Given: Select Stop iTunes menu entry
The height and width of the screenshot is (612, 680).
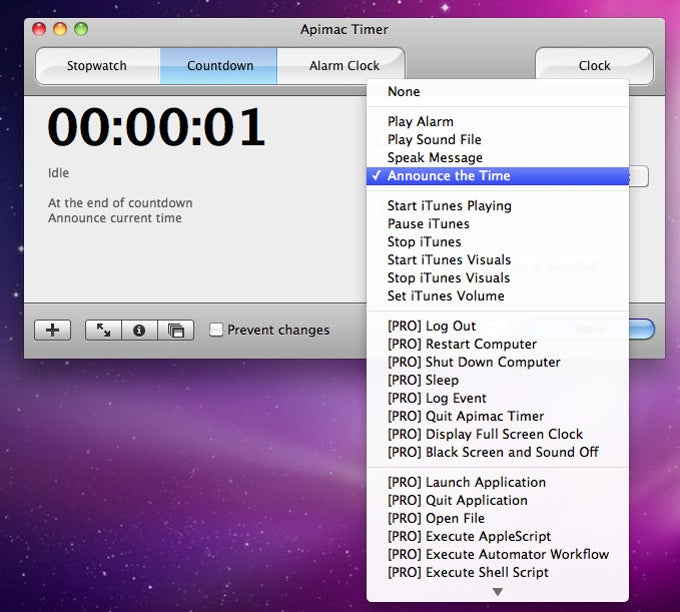Looking at the screenshot, I should 497,242.
